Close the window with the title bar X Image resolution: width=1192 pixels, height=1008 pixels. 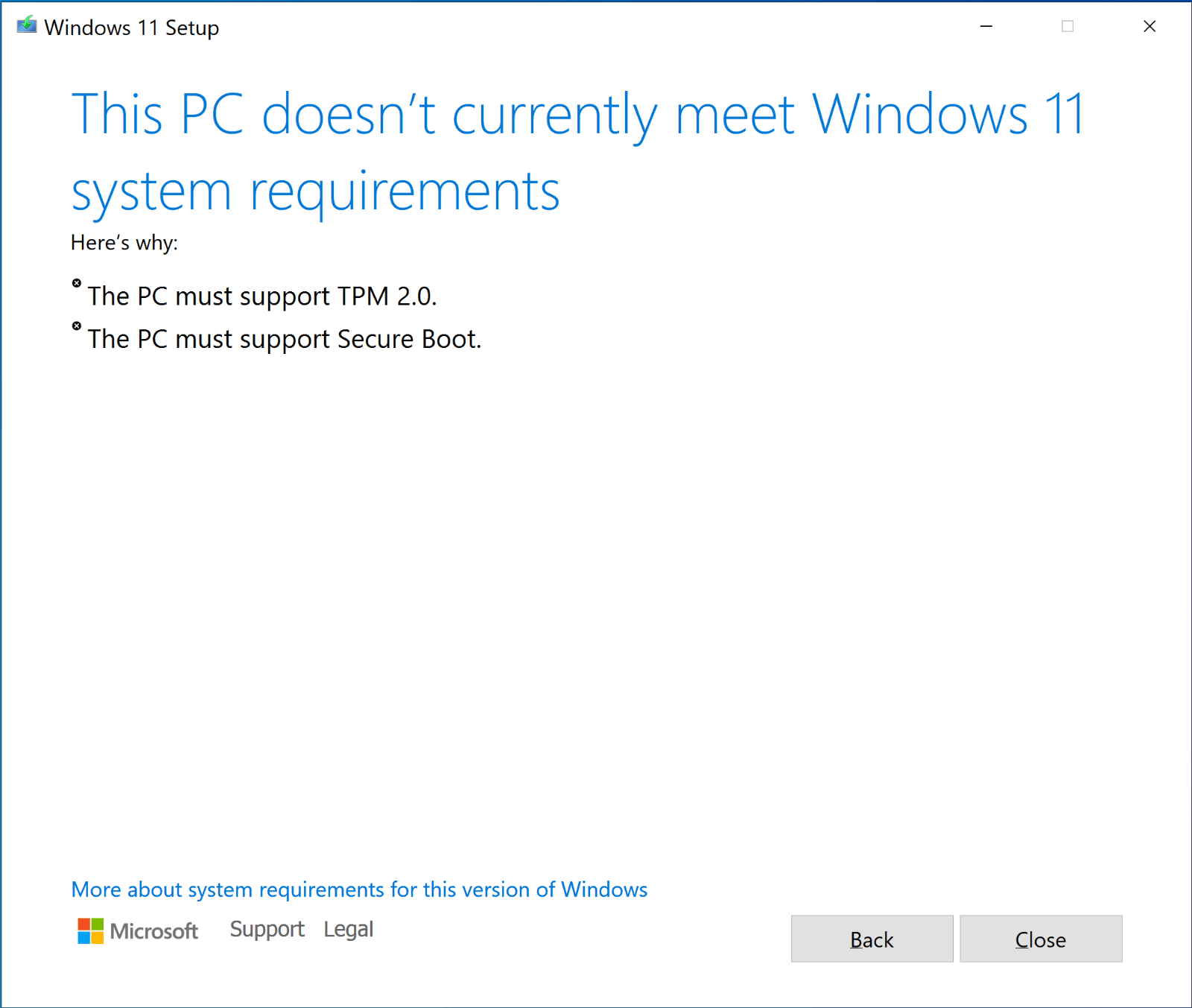click(1150, 26)
